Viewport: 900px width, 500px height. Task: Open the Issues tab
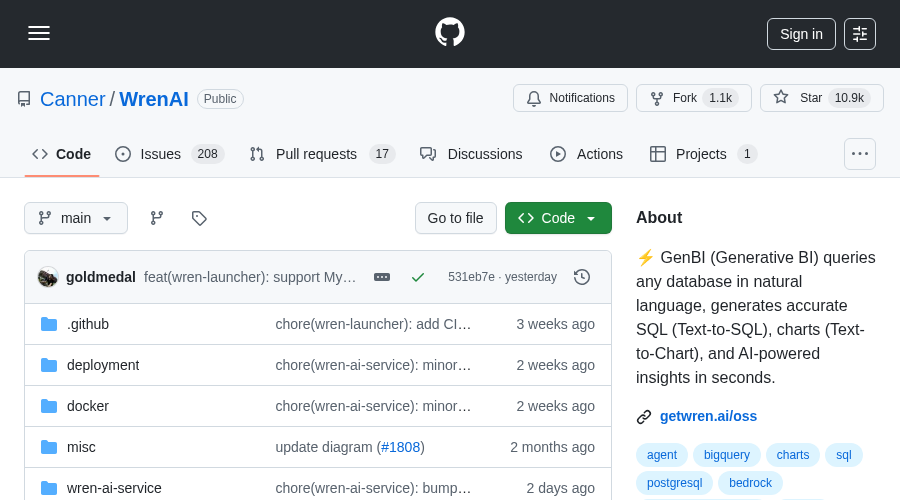[x=169, y=154]
